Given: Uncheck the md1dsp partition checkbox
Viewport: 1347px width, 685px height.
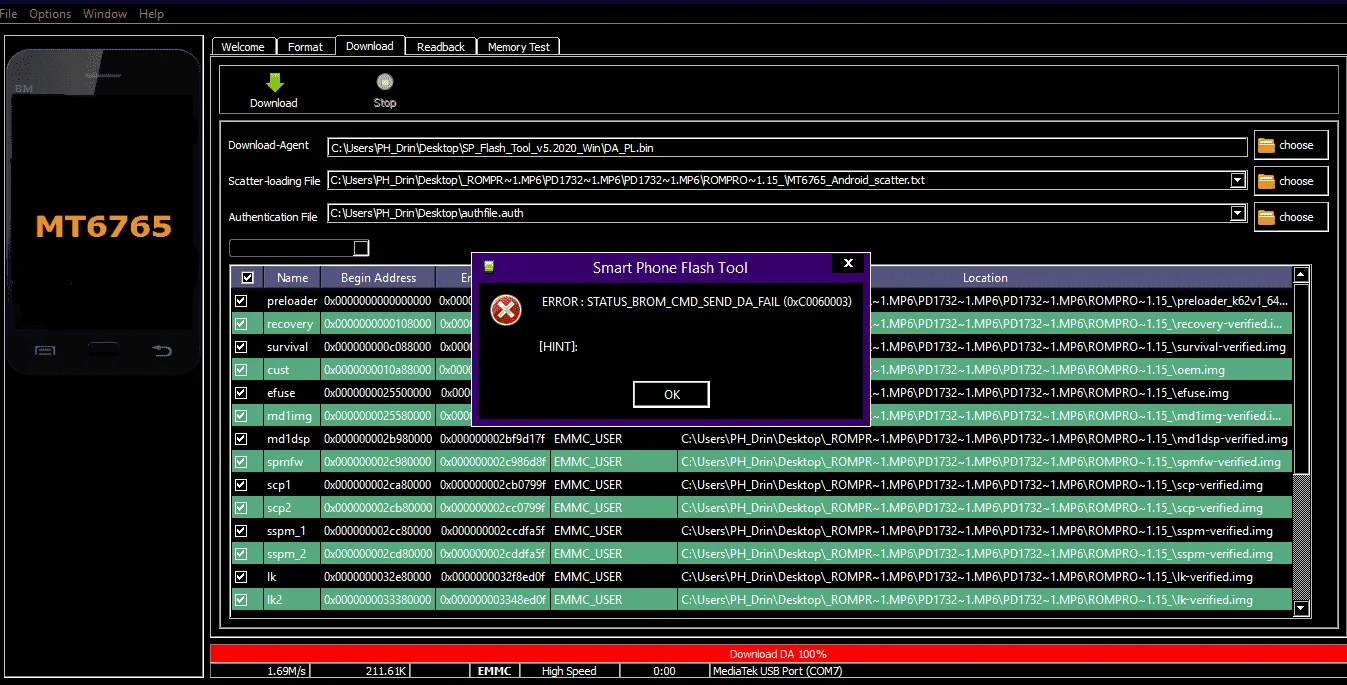Looking at the screenshot, I should point(240,439).
